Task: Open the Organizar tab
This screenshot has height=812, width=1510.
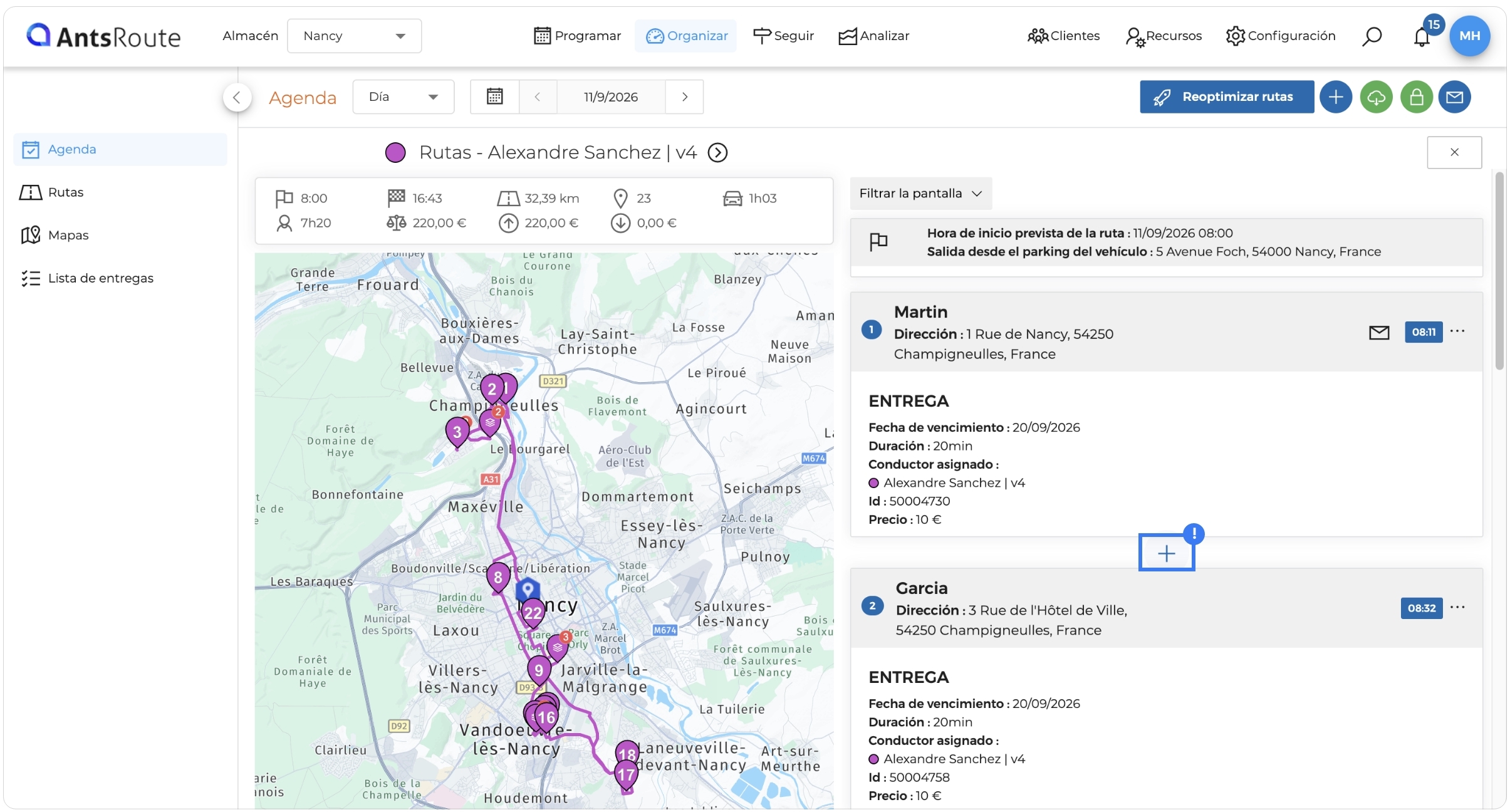Action: click(687, 36)
